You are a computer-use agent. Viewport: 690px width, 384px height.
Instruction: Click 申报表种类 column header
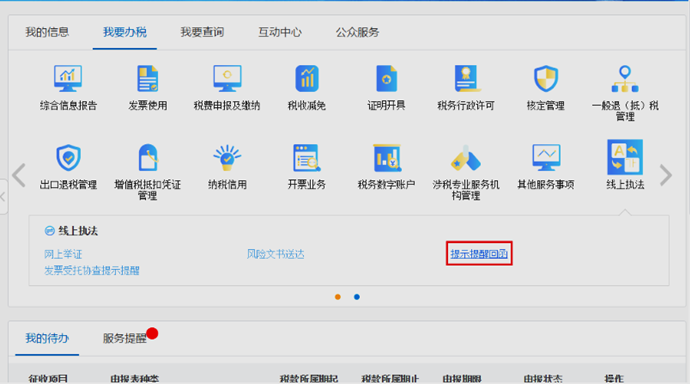click(x=135, y=378)
